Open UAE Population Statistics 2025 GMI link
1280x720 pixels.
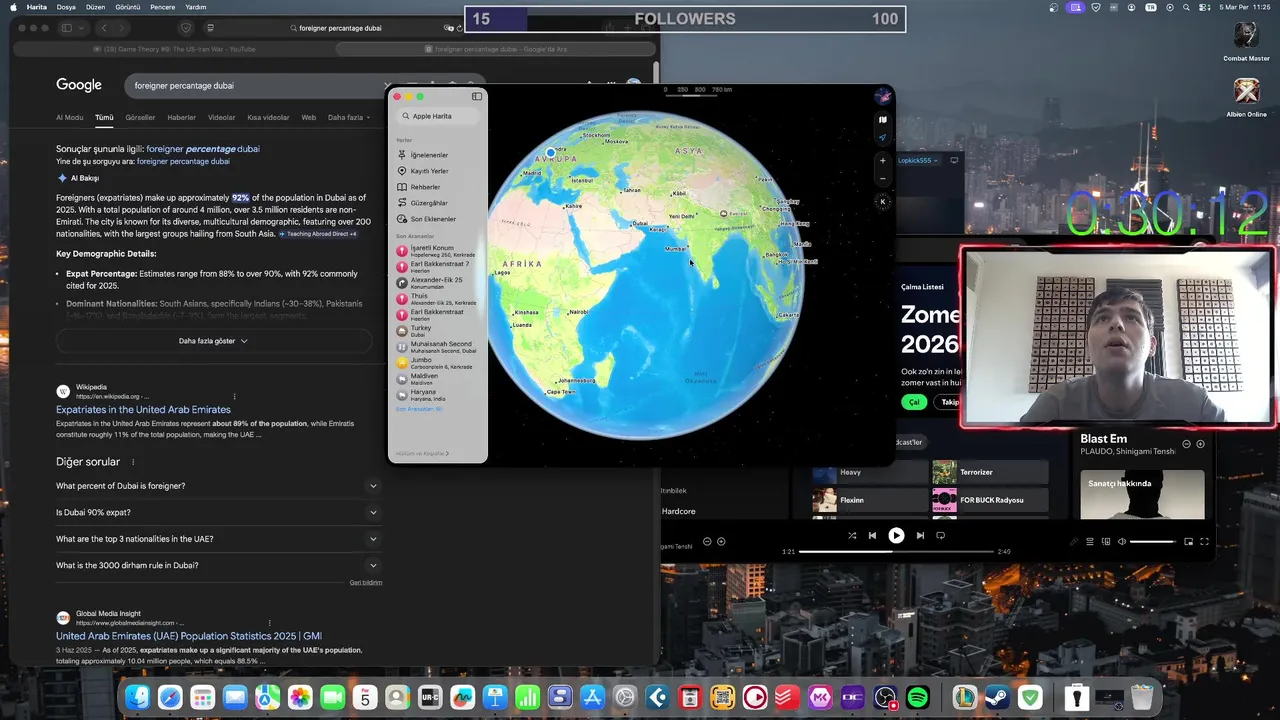tap(189, 636)
